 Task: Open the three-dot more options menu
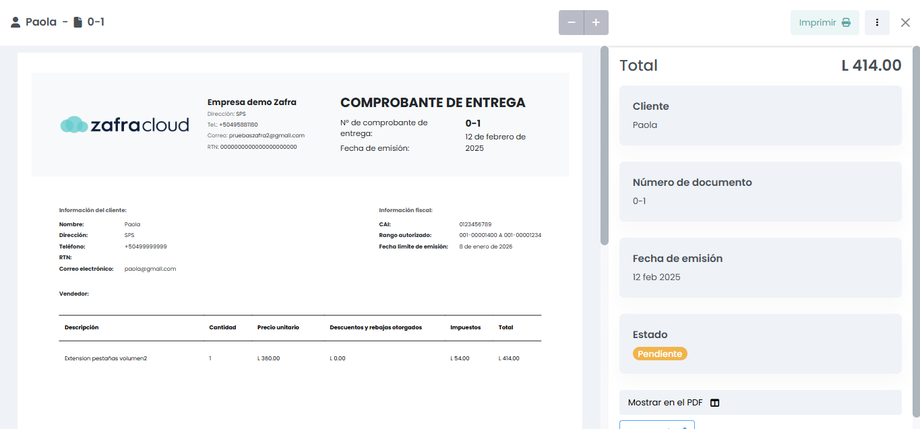(x=877, y=22)
